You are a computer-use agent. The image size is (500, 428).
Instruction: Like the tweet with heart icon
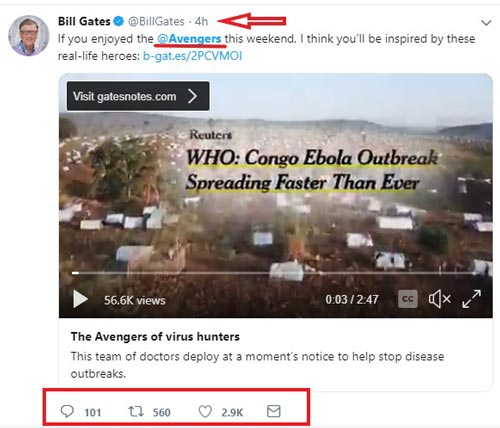(205, 411)
